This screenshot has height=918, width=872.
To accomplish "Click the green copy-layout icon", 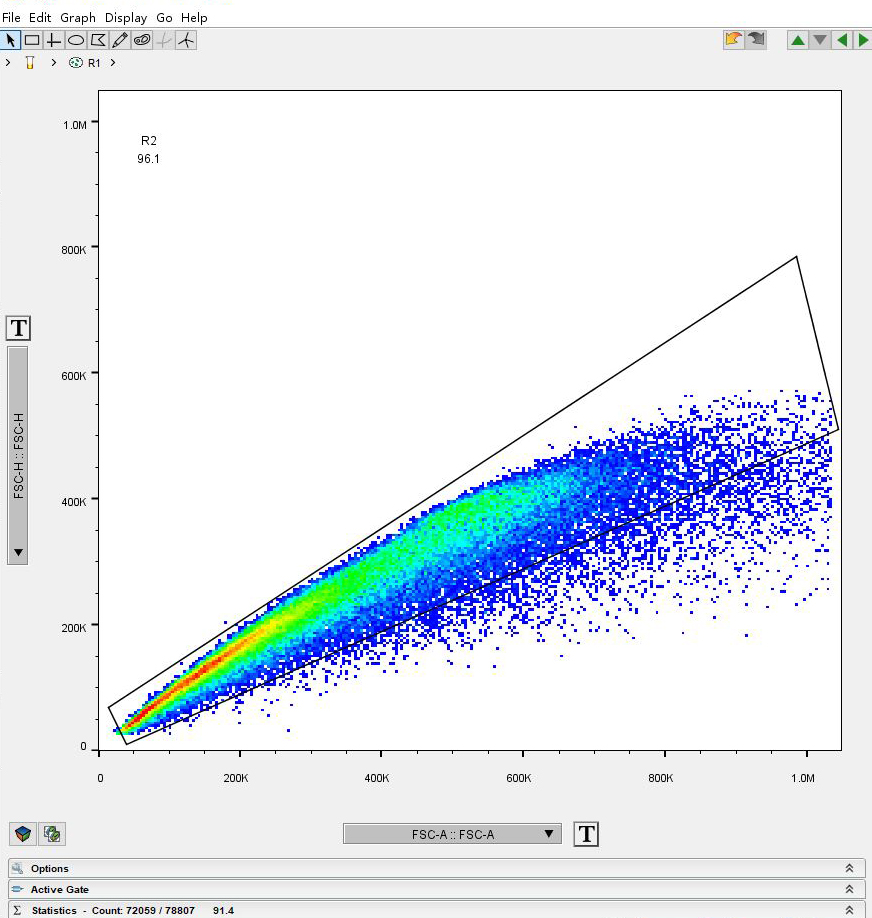I will (x=52, y=834).
